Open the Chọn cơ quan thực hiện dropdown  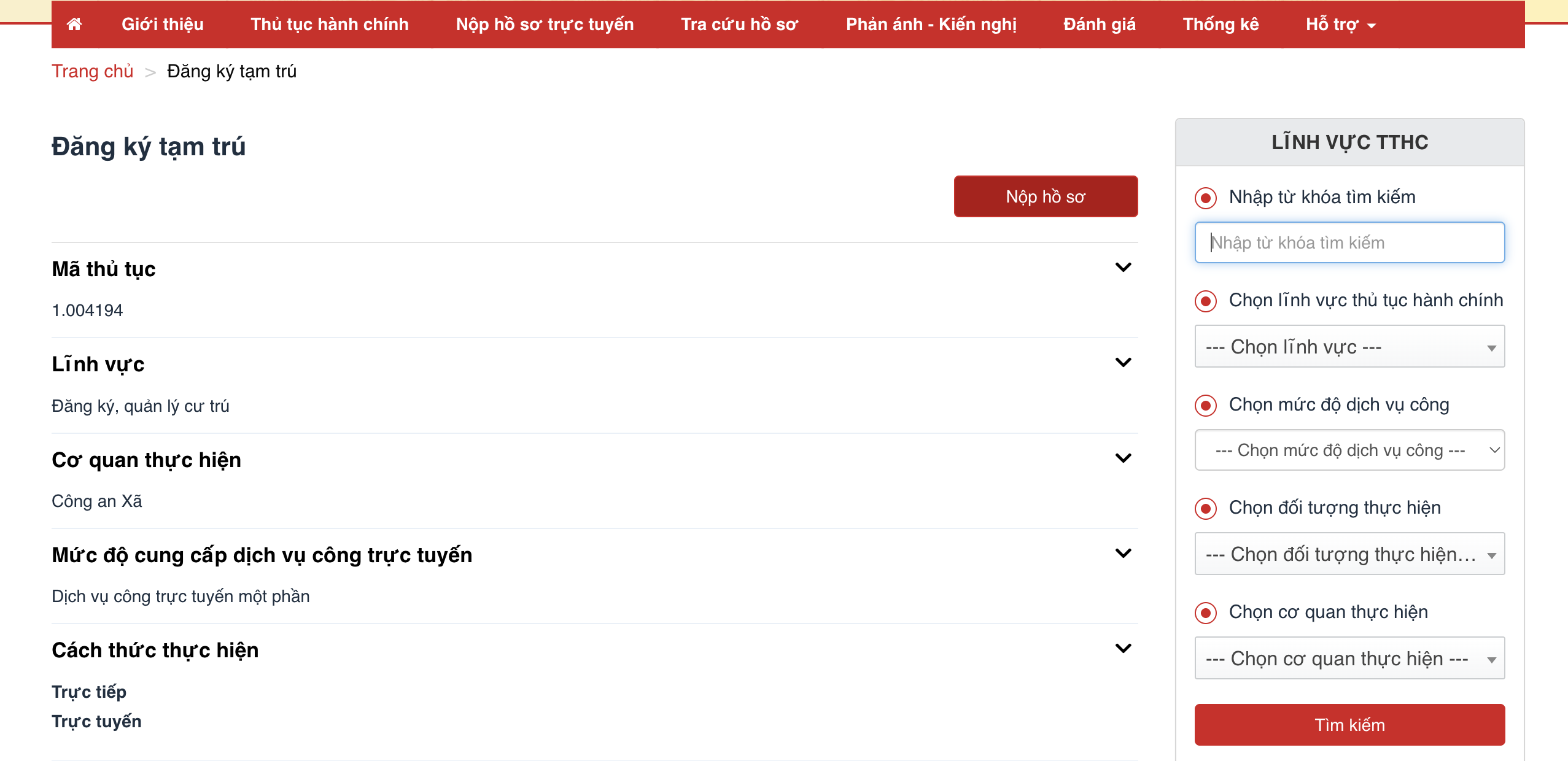[1349, 659]
